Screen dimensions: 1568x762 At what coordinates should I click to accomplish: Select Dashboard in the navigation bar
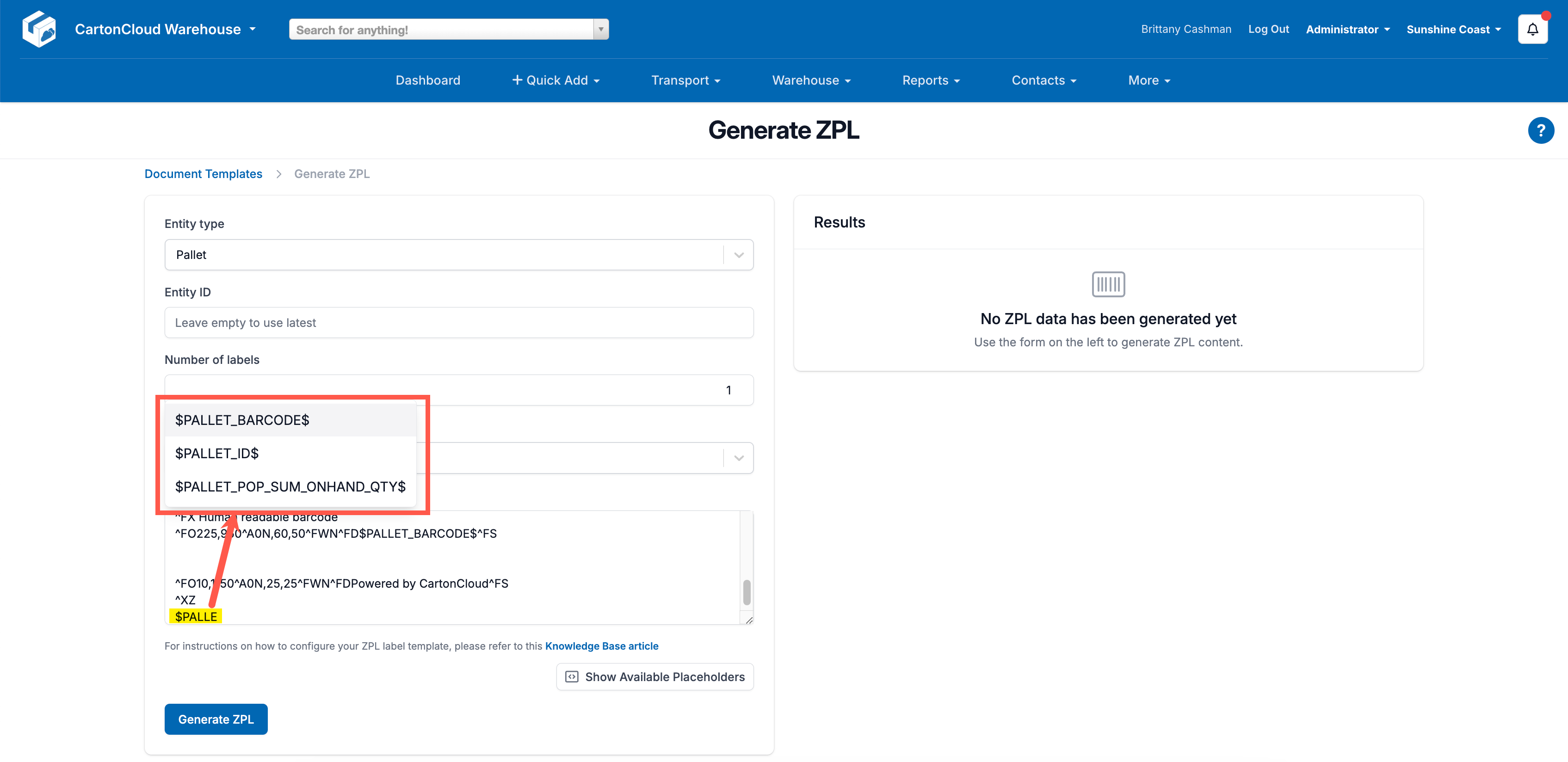pos(428,80)
